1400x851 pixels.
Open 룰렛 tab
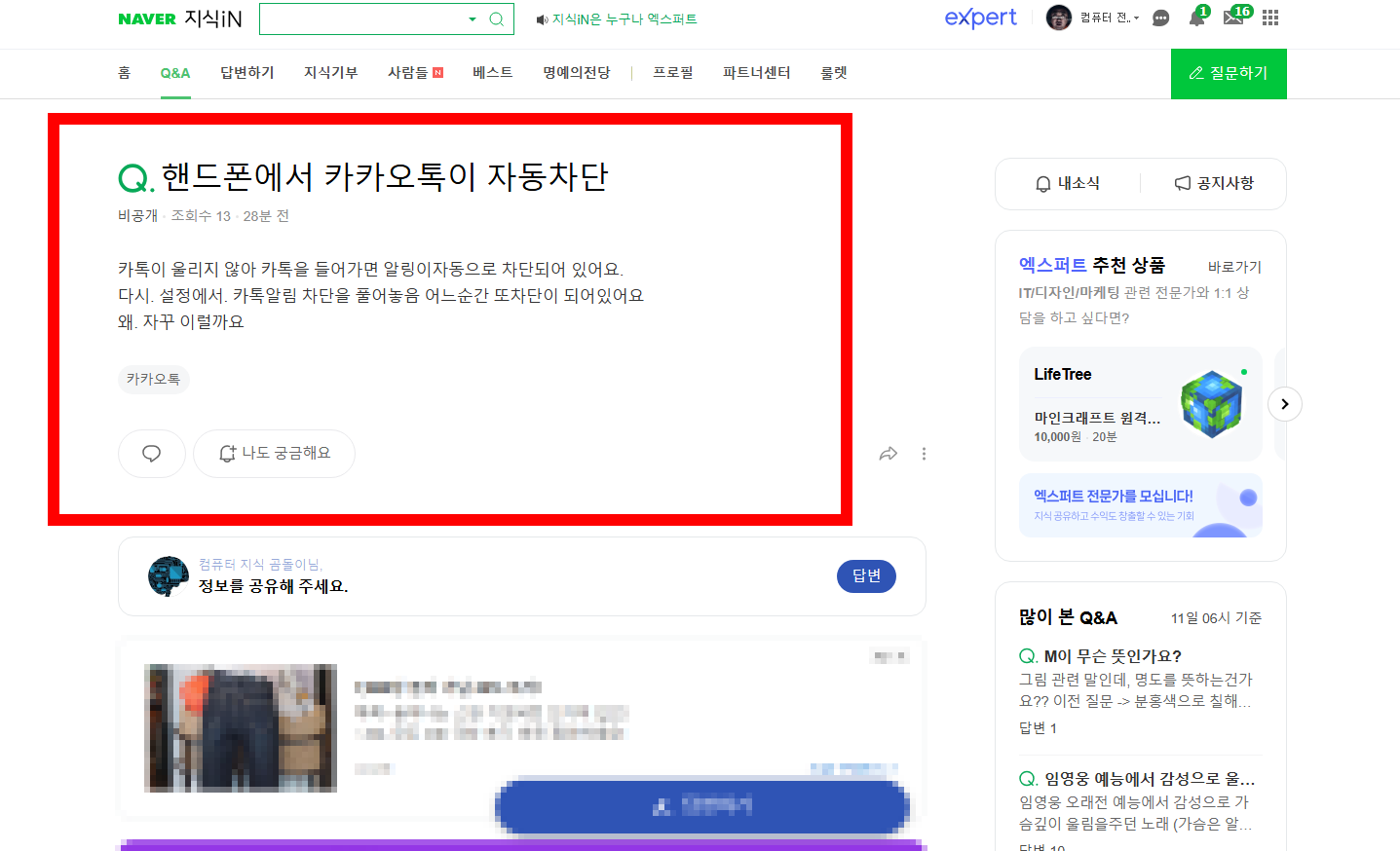(x=834, y=73)
